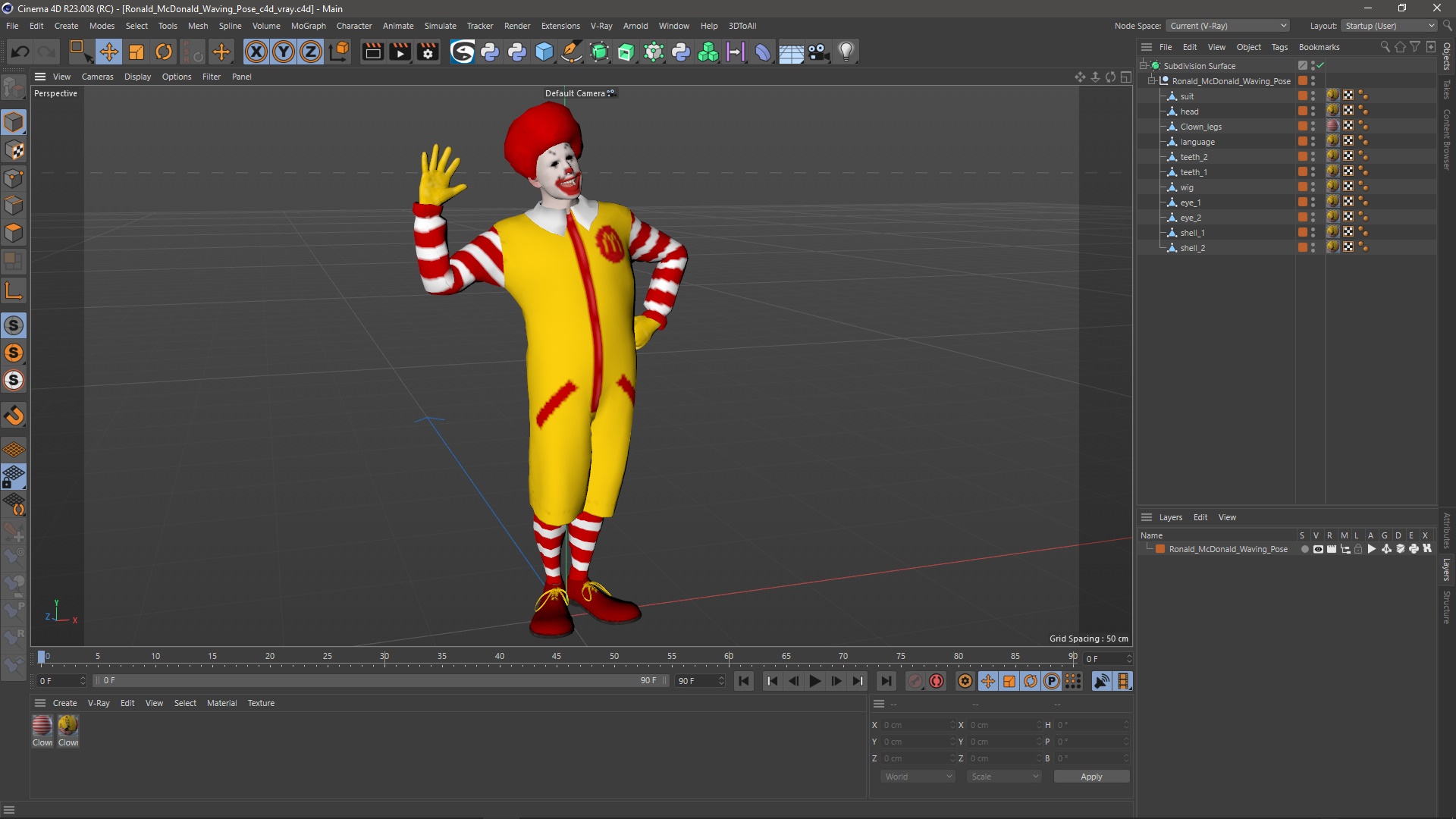Toggle visibility dots for head object
The image size is (1456, 819).
pyautogui.click(x=1313, y=111)
